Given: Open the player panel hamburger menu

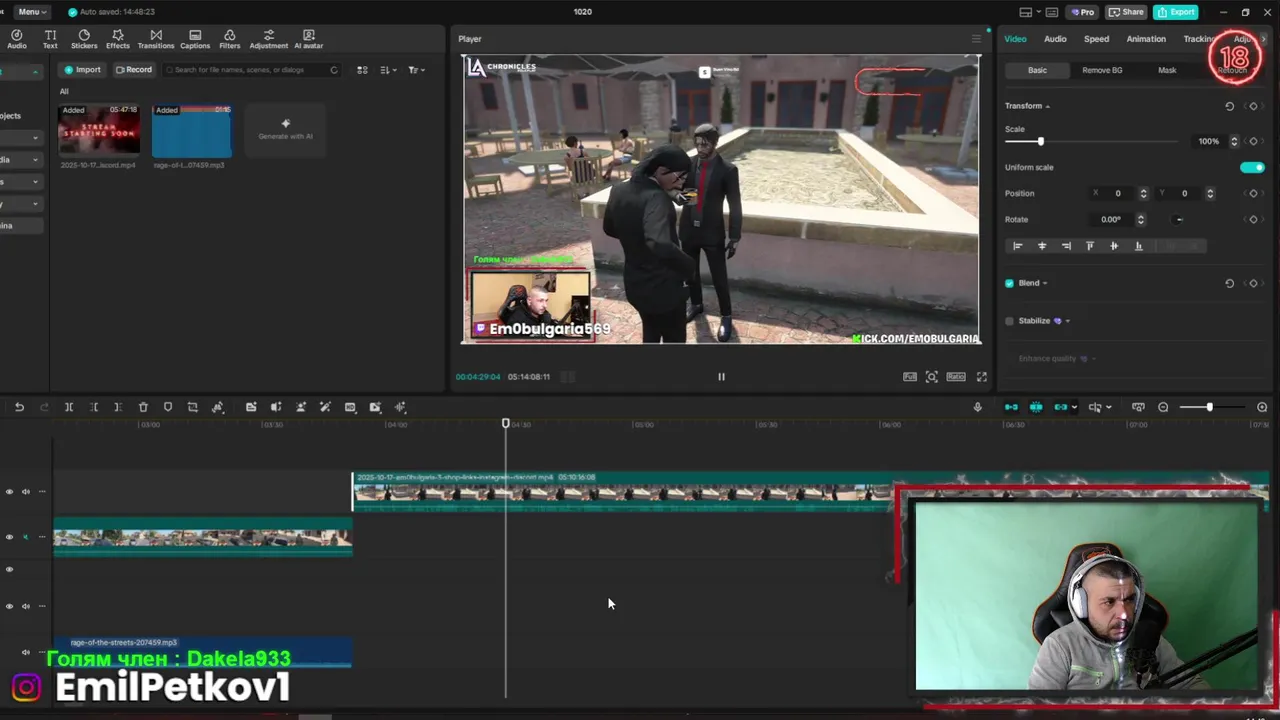Looking at the screenshot, I should tap(976, 39).
